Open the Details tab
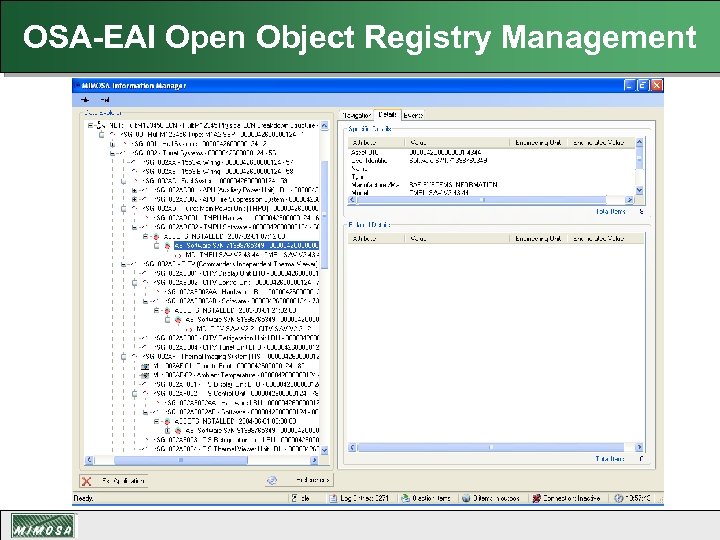The image size is (720, 540). (x=387, y=114)
